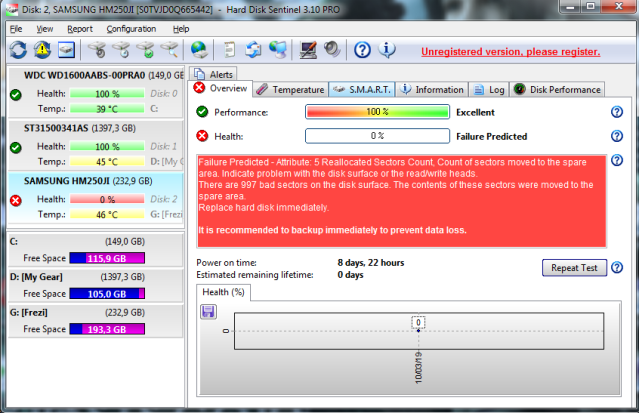This screenshot has width=639, height=413.
Task: Open the Report menu
Action: click(80, 29)
